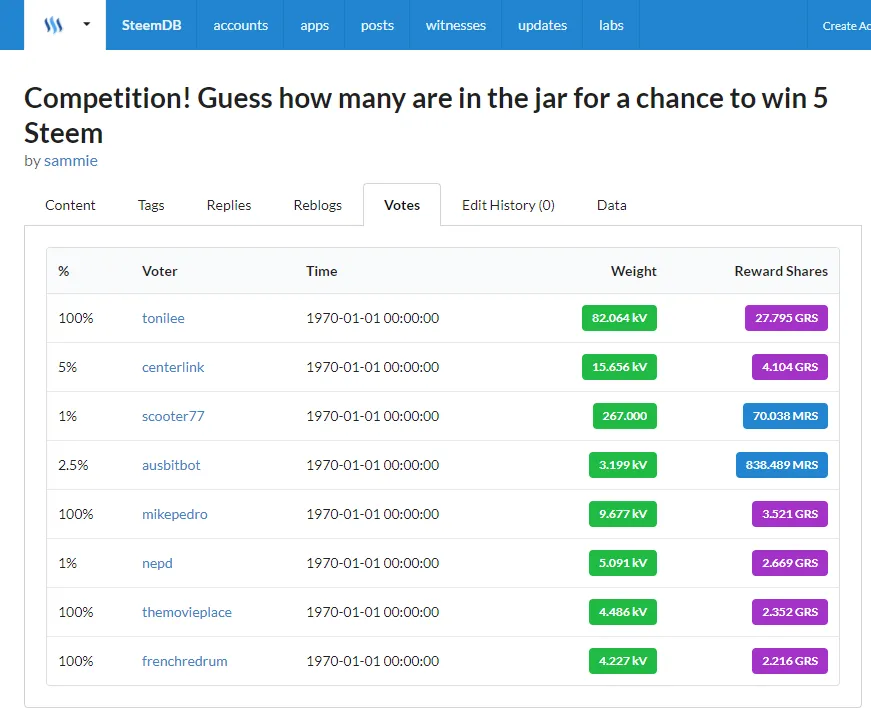This screenshot has width=871, height=716.
Task: Click the 5.091 kV weight badge
Action: tap(623, 563)
